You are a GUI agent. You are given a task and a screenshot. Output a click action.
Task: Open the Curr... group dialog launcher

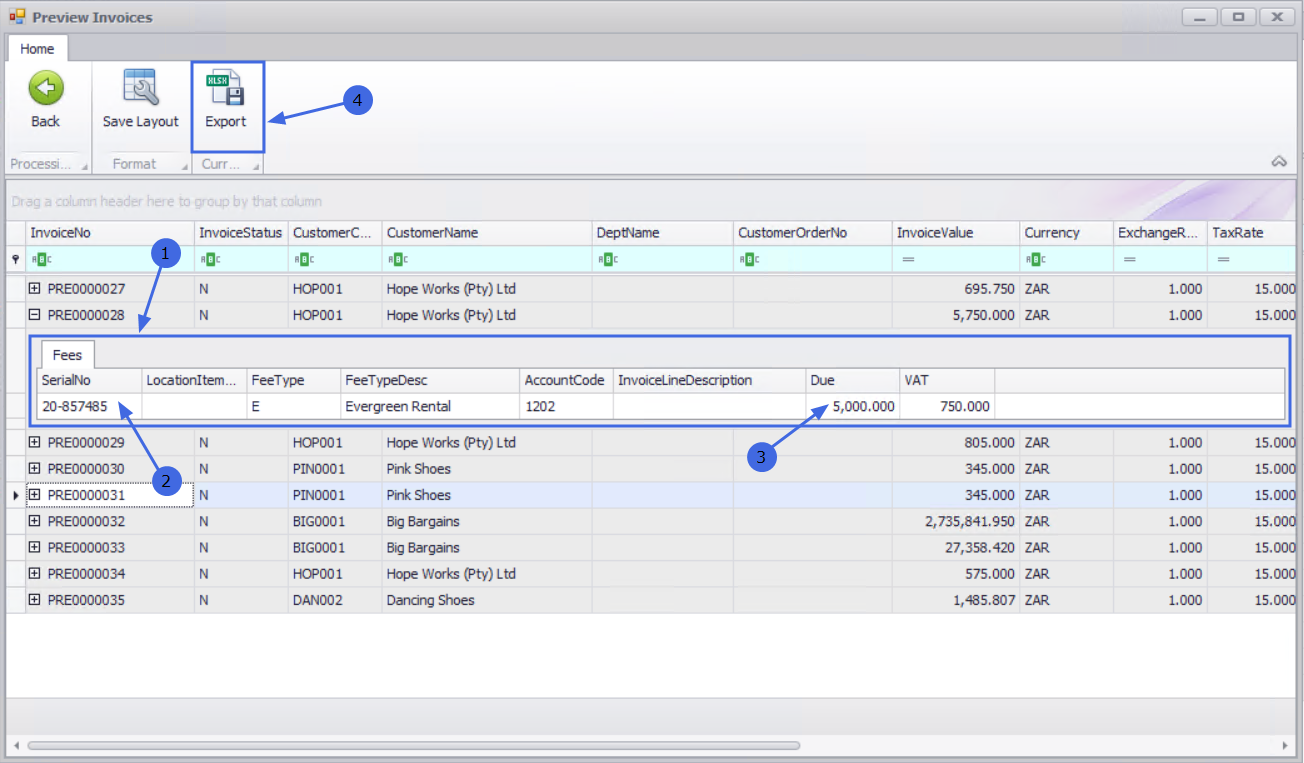256,166
